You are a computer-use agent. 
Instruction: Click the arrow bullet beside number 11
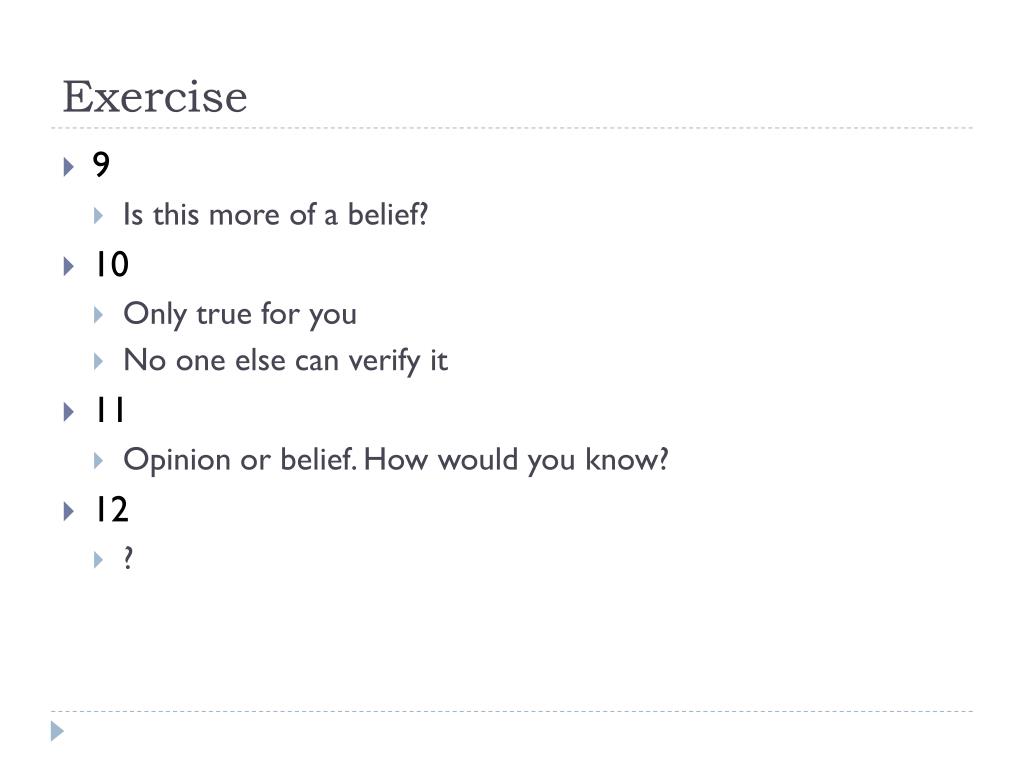[x=69, y=411]
